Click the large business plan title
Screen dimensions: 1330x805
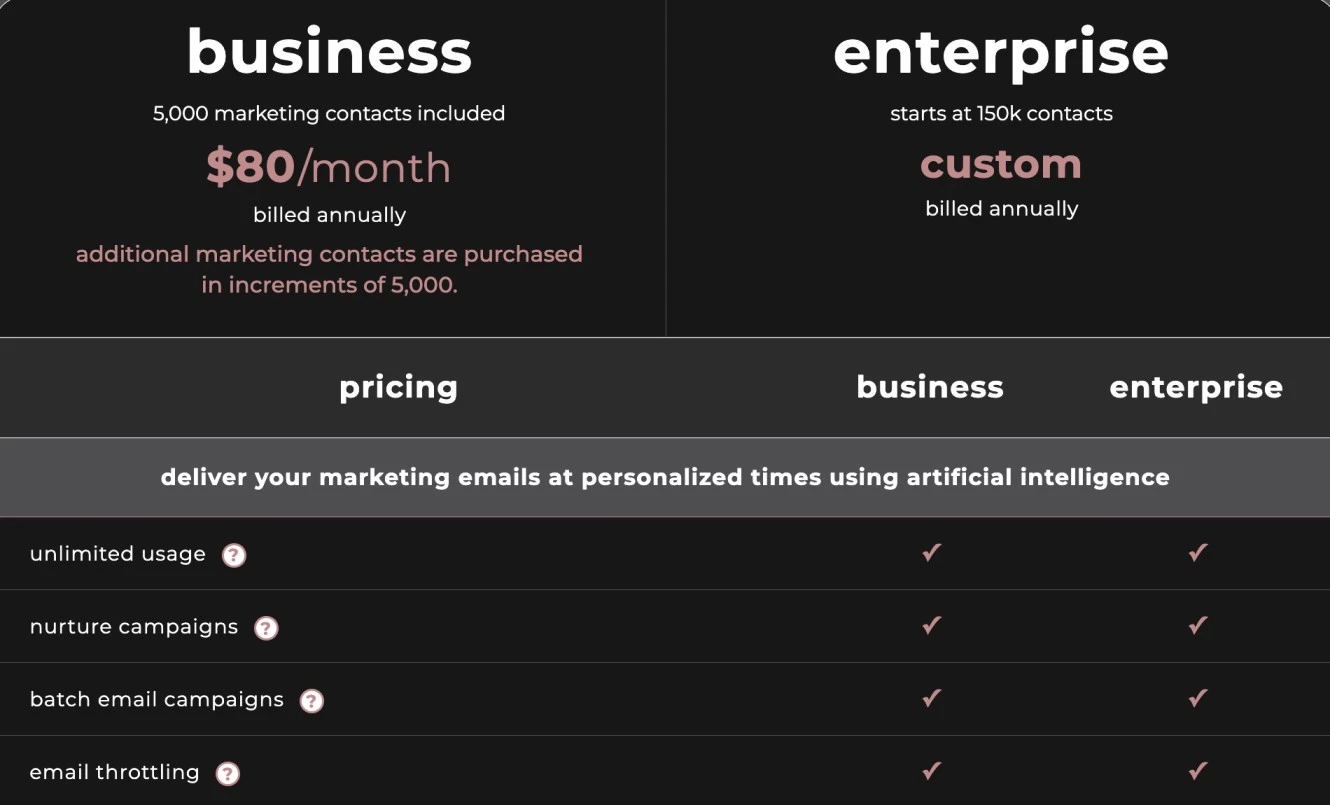click(329, 51)
